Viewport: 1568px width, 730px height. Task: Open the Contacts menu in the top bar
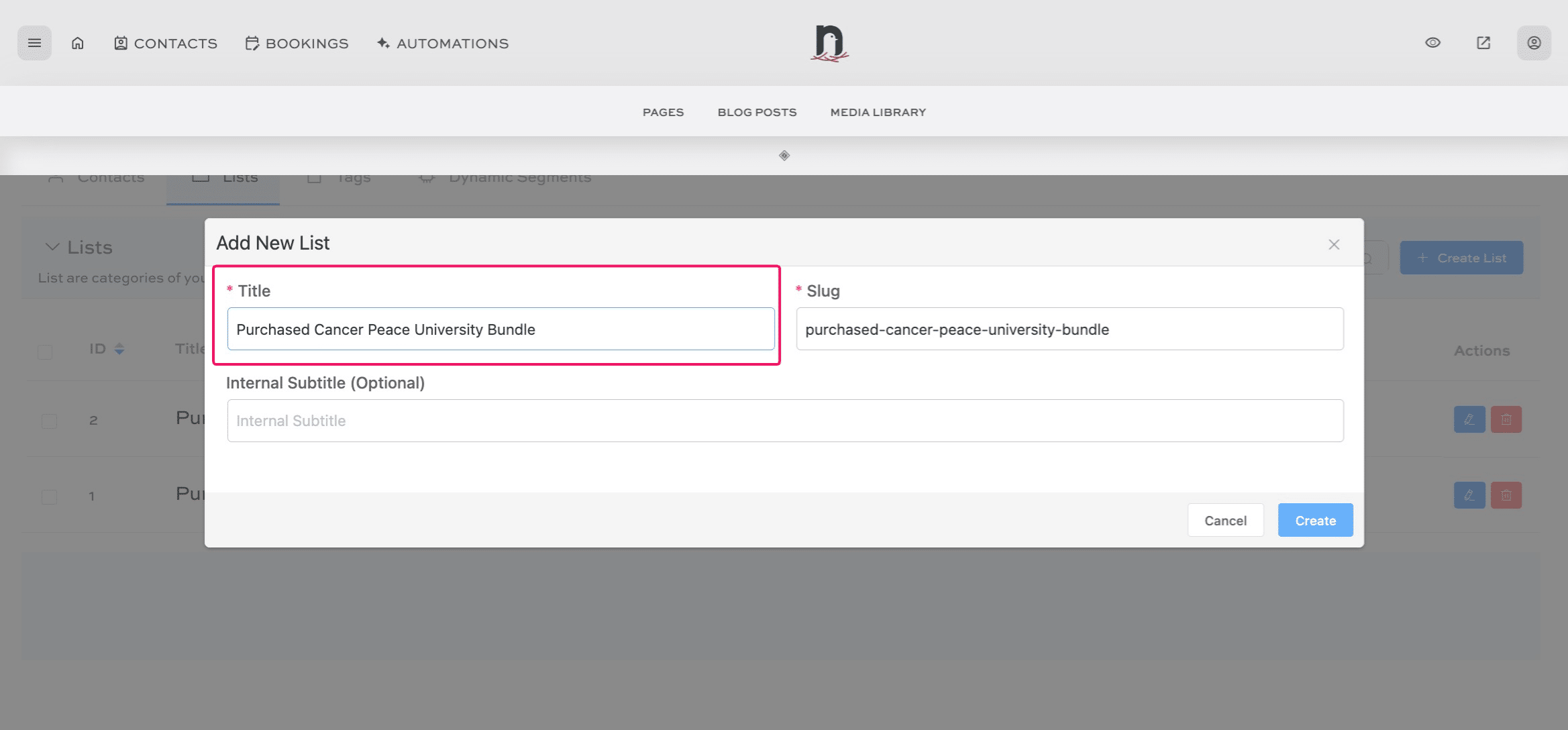pos(166,43)
